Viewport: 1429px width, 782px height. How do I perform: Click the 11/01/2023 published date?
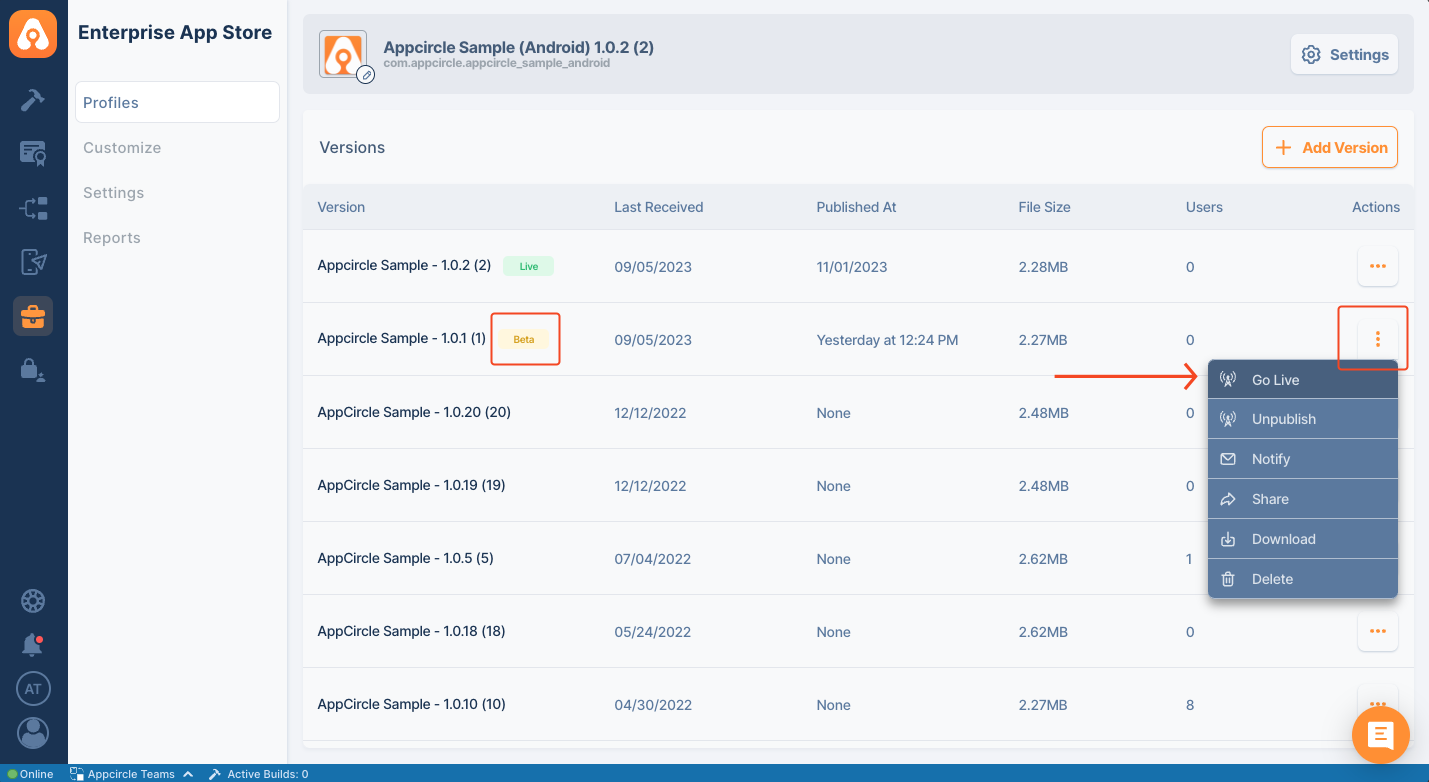852,267
